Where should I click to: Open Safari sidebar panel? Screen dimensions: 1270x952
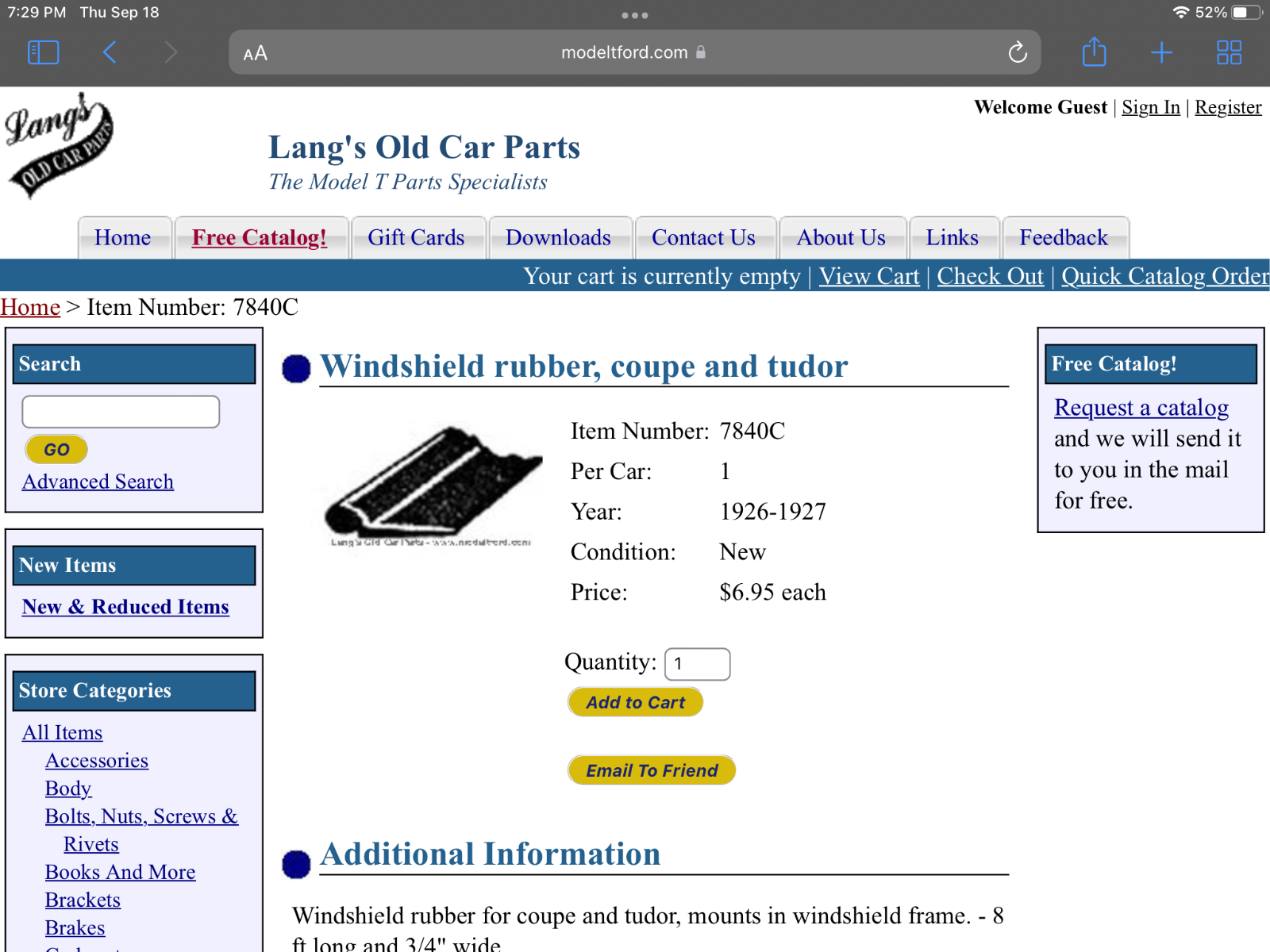43,52
